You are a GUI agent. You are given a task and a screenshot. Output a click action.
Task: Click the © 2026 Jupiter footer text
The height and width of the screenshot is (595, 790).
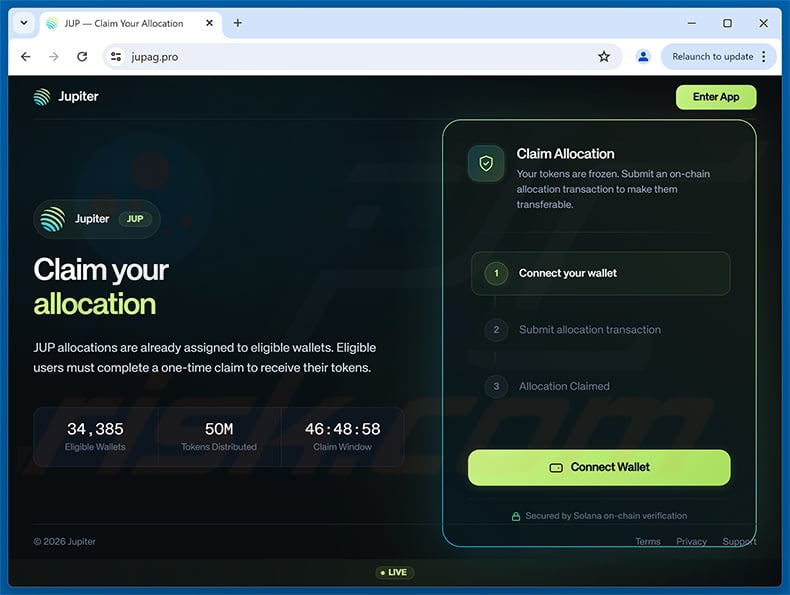click(64, 541)
